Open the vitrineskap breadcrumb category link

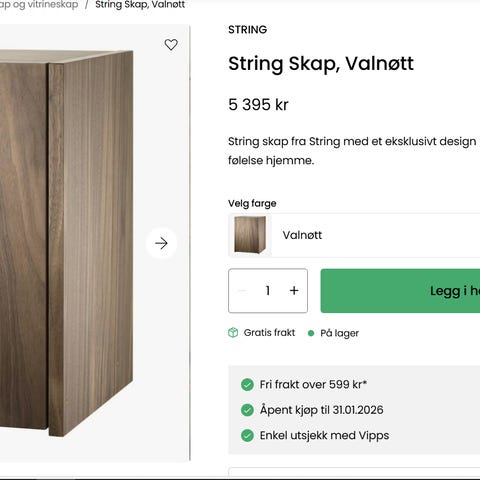[x=39, y=5]
